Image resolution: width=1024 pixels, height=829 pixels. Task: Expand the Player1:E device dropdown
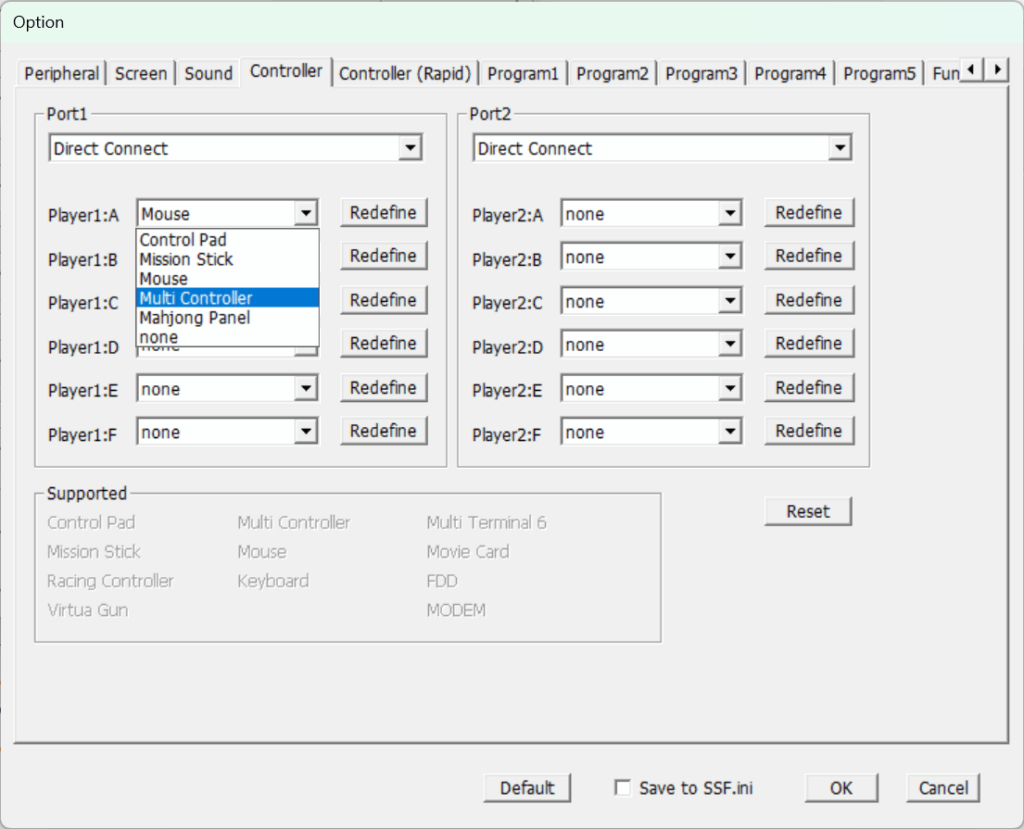click(306, 389)
